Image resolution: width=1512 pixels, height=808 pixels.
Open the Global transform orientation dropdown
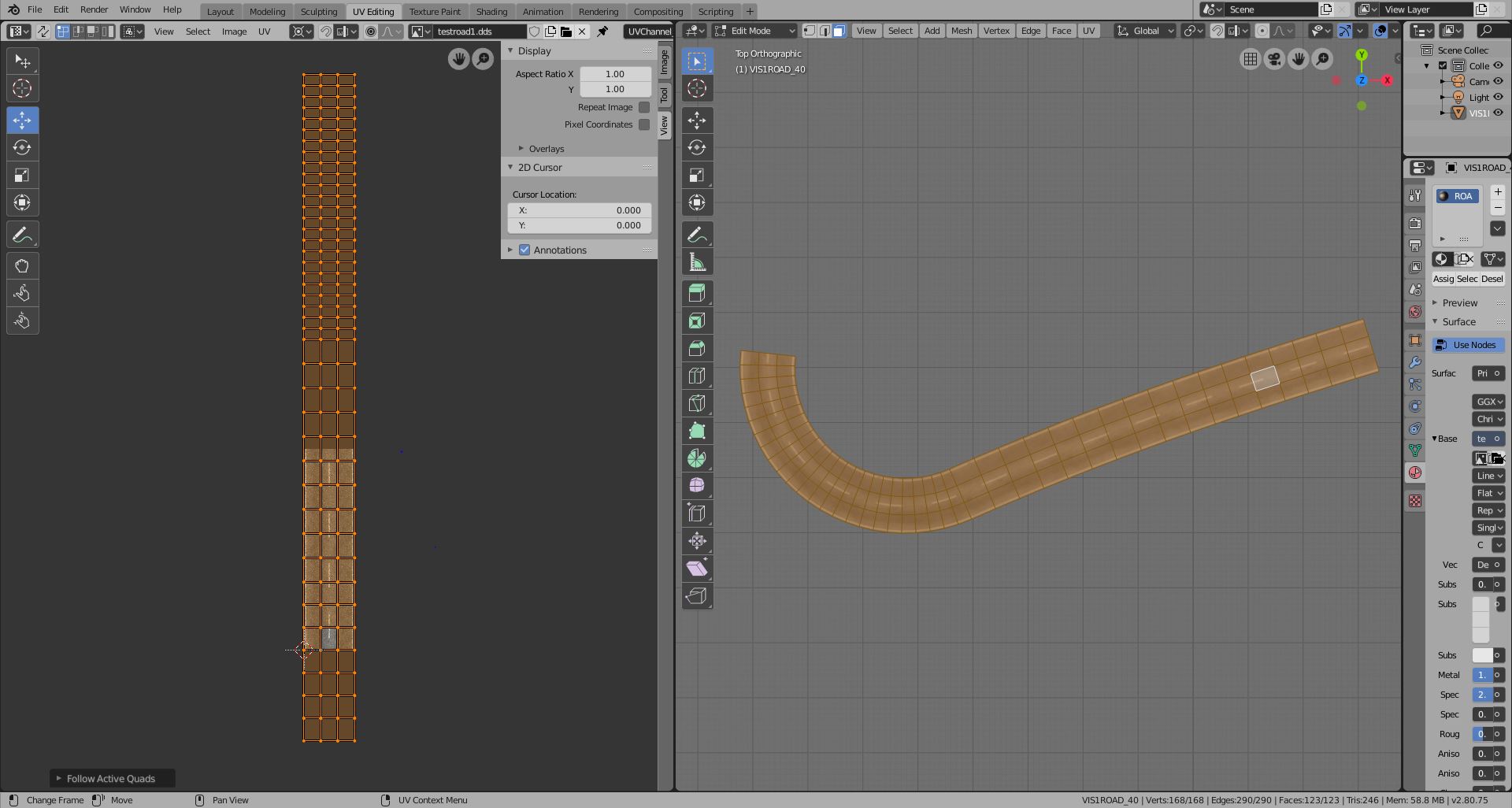tap(1146, 31)
